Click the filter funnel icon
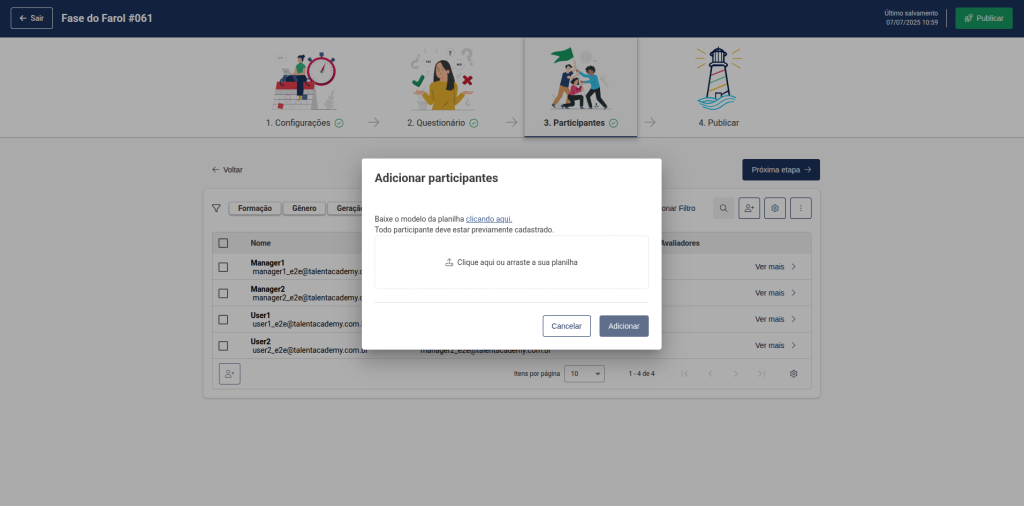 pos(216,208)
